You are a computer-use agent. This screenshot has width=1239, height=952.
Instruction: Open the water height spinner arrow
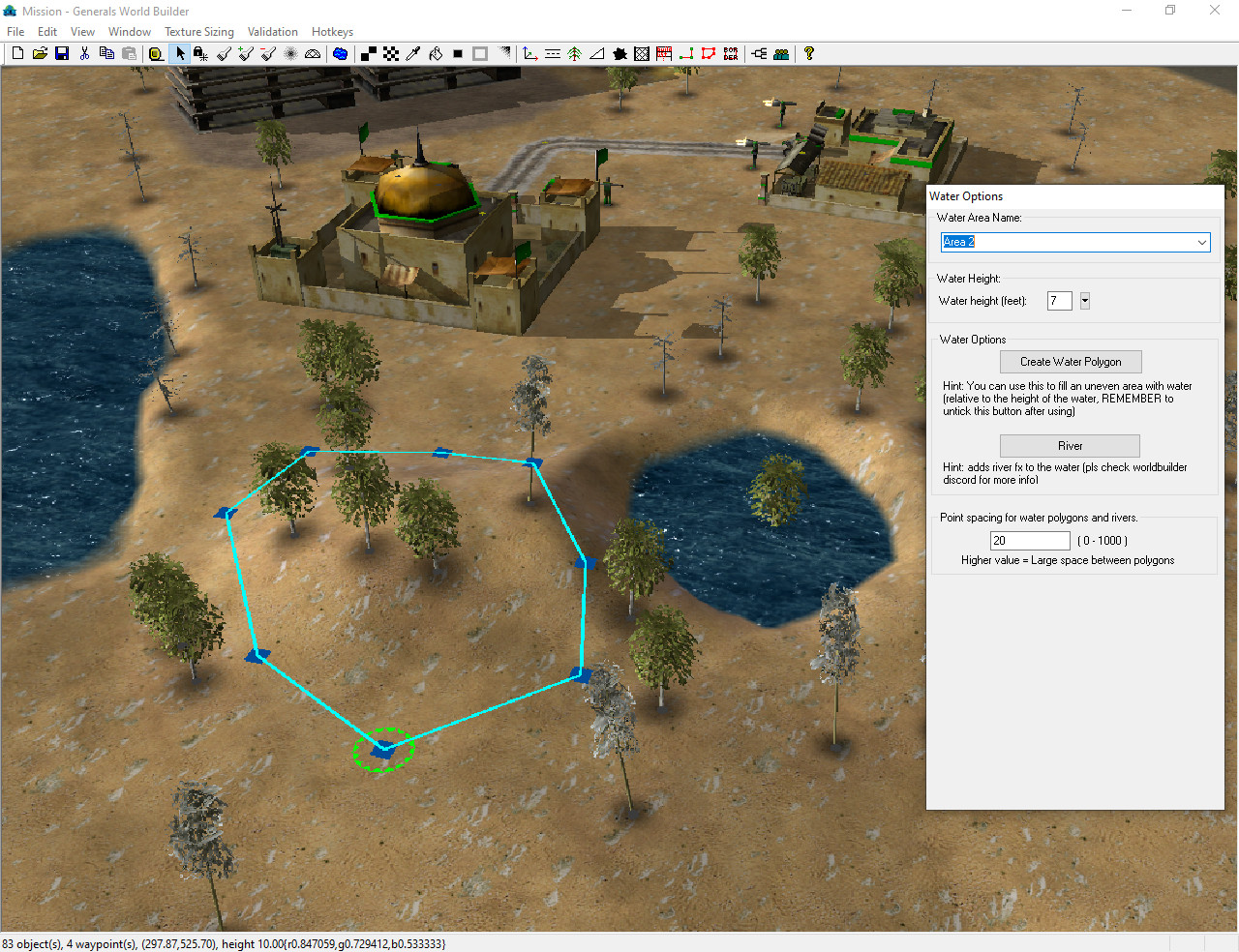pyautogui.click(x=1085, y=301)
